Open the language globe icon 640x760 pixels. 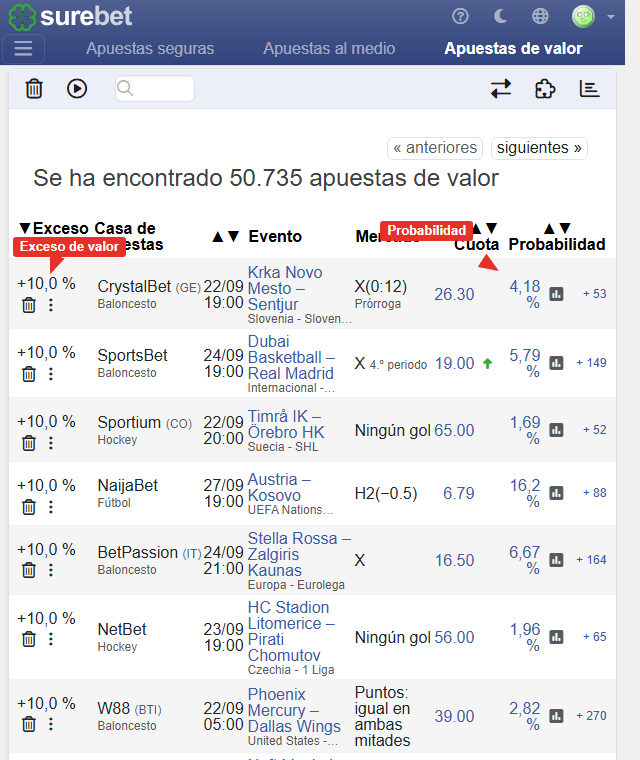pos(540,16)
